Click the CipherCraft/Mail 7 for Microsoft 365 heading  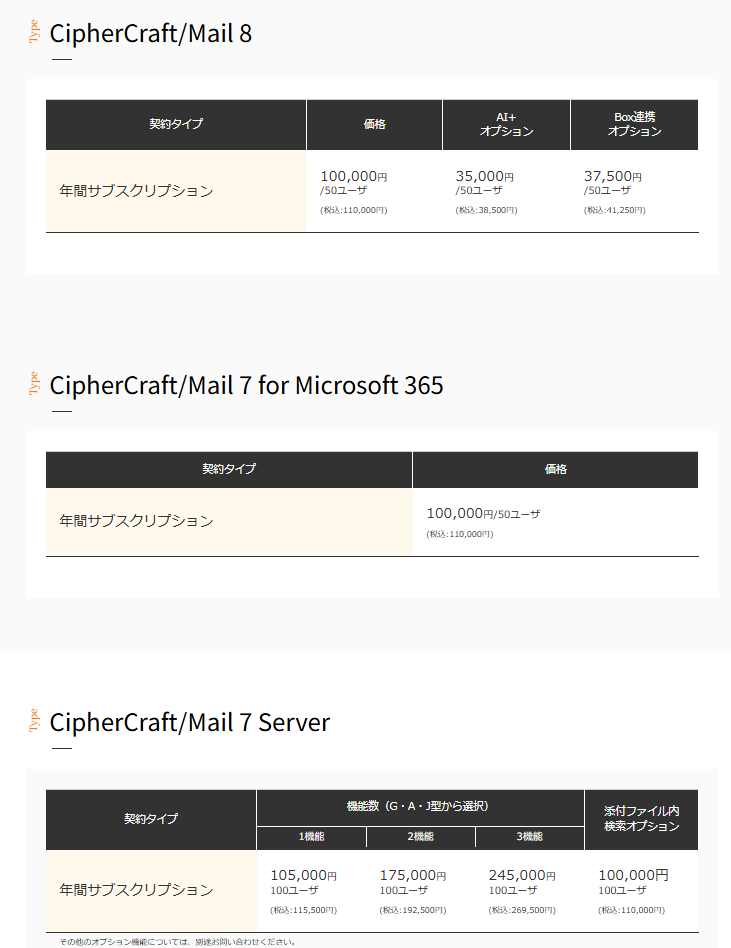pos(246,386)
